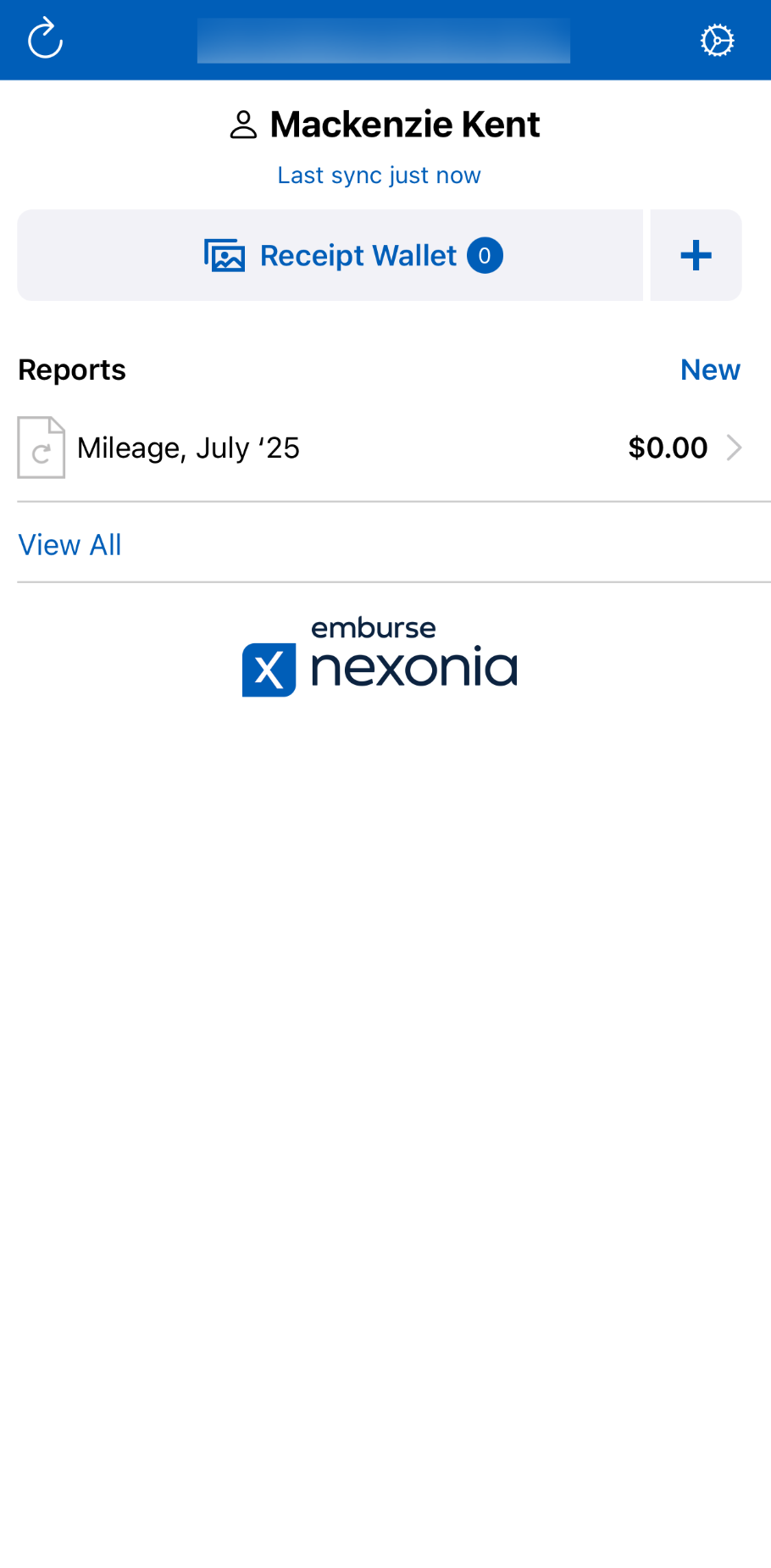Open the Mileage, July '25 report

(188, 448)
